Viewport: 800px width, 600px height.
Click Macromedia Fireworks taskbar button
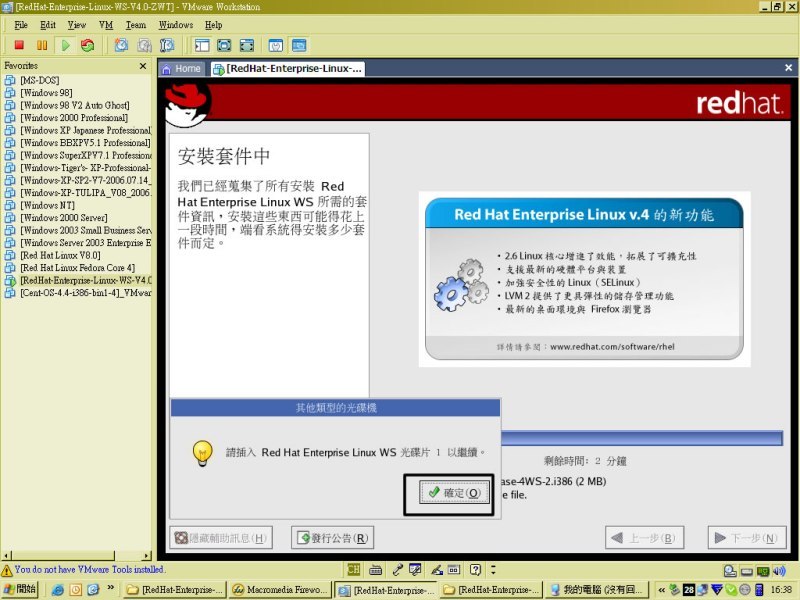click(280, 590)
